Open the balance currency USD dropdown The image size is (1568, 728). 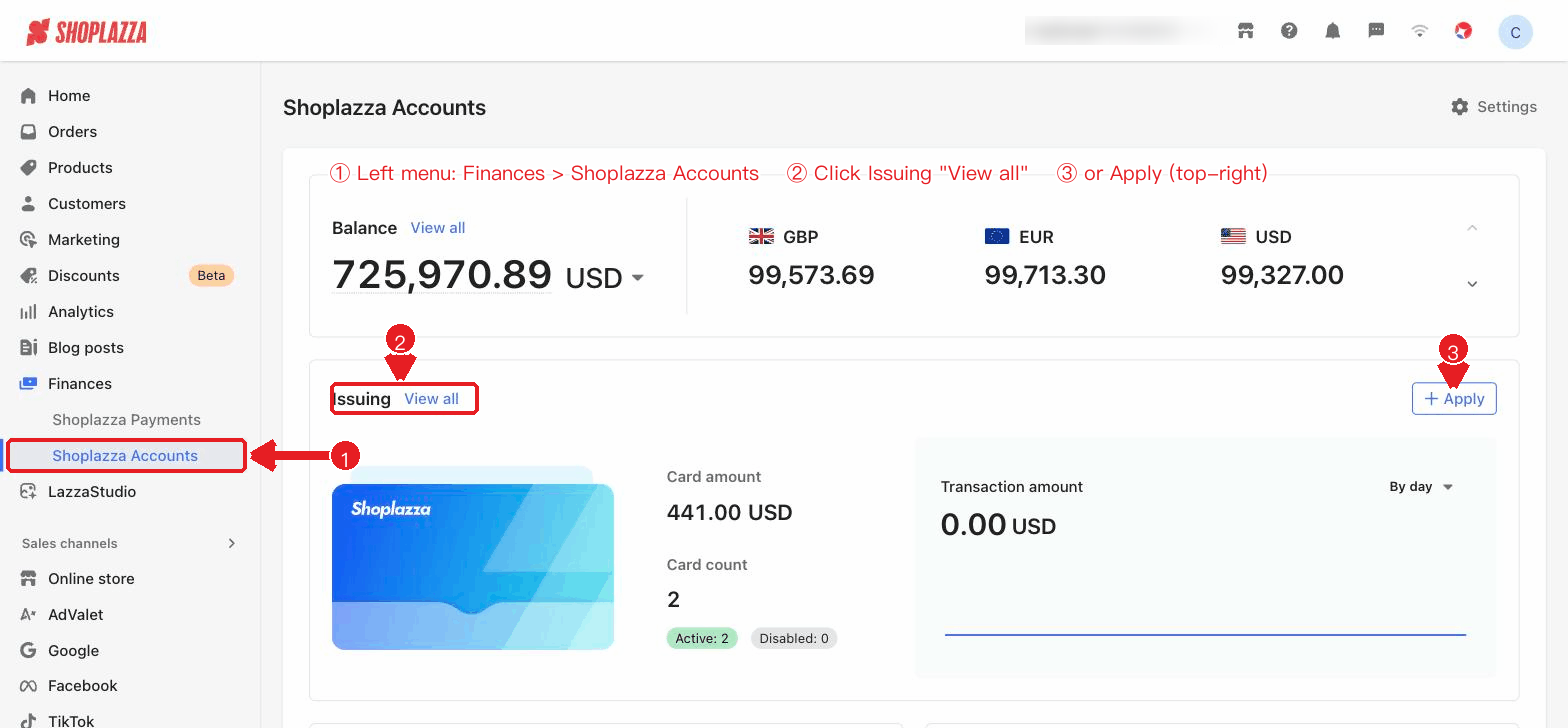click(605, 277)
